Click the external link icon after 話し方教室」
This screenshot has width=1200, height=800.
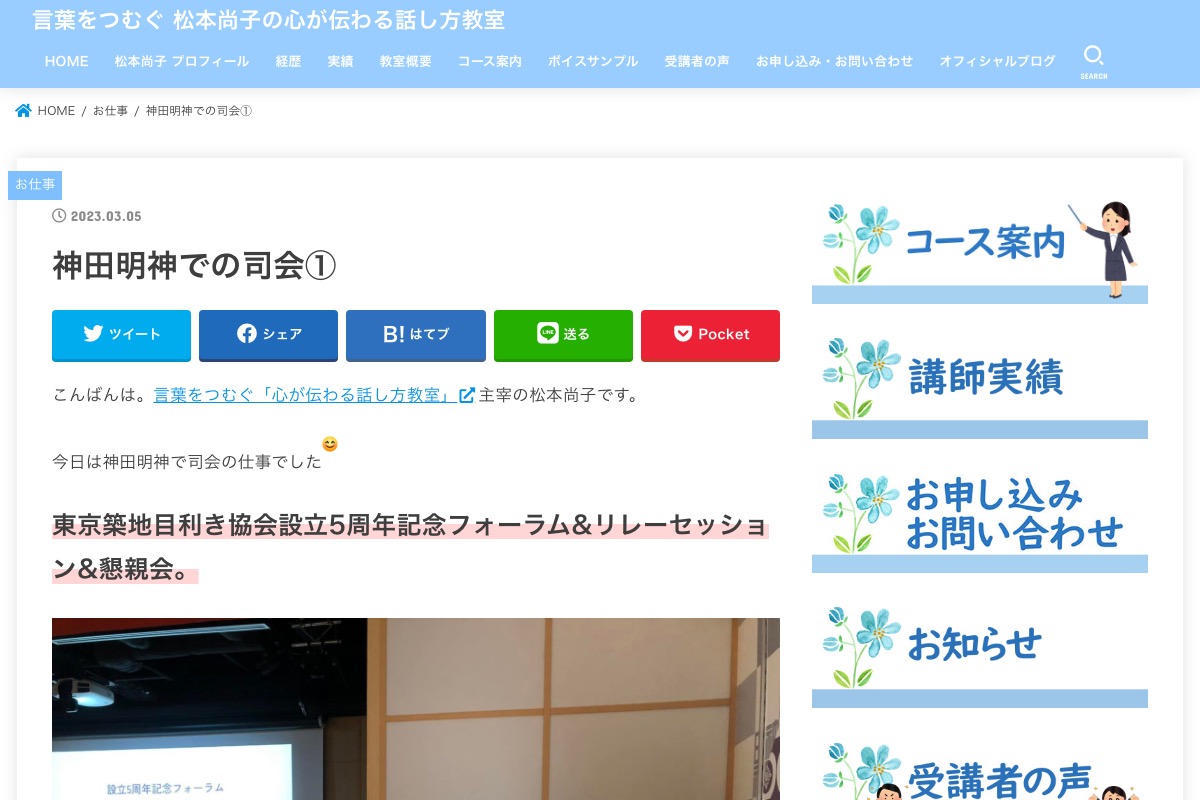466,395
